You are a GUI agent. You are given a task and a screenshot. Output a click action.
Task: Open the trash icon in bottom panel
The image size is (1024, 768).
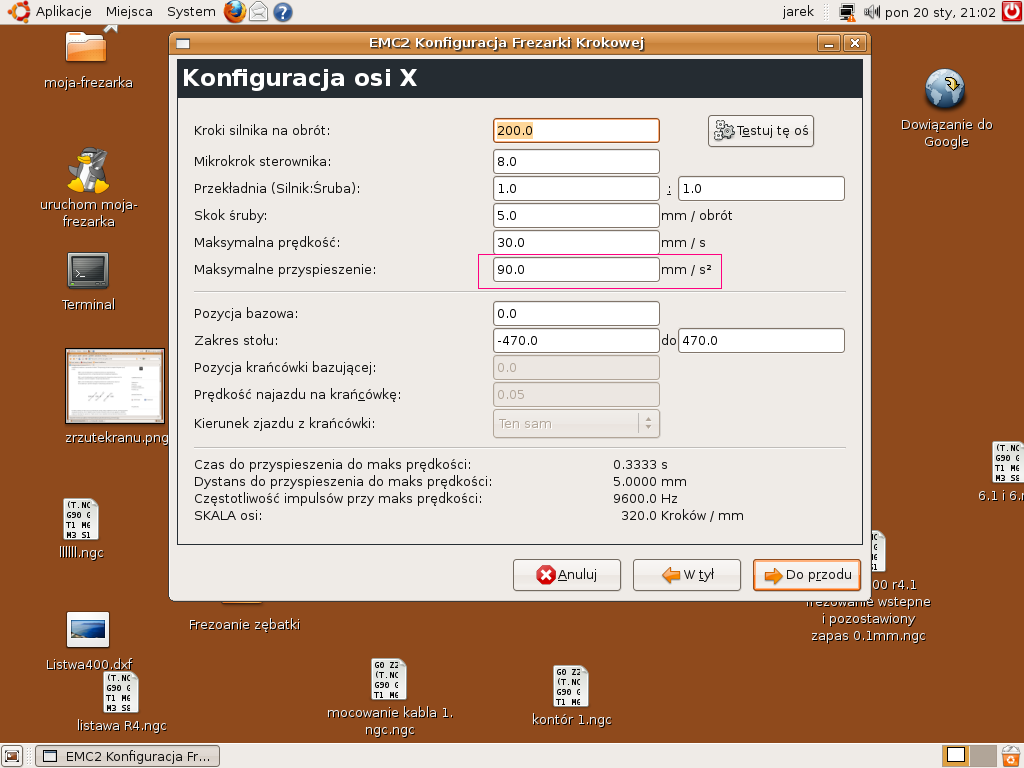(x=1011, y=756)
